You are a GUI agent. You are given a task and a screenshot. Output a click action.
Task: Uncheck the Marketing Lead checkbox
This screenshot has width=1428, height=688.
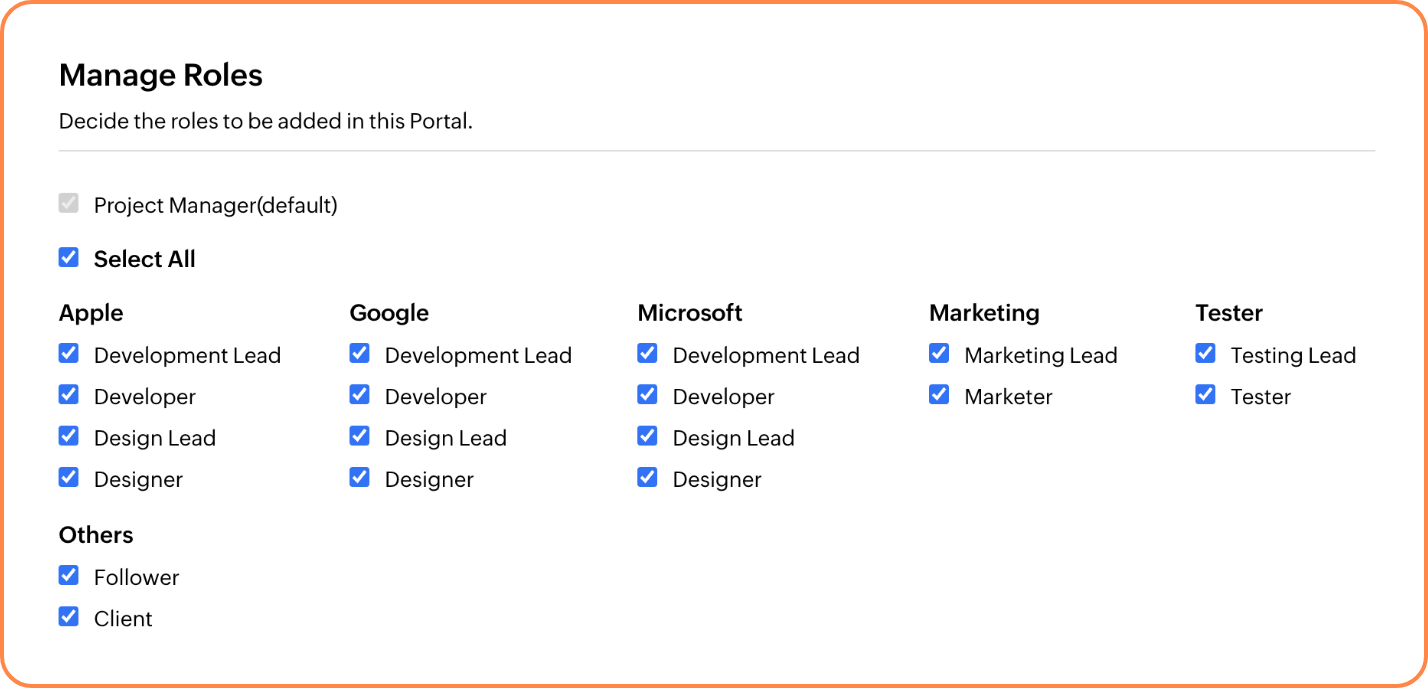(939, 354)
